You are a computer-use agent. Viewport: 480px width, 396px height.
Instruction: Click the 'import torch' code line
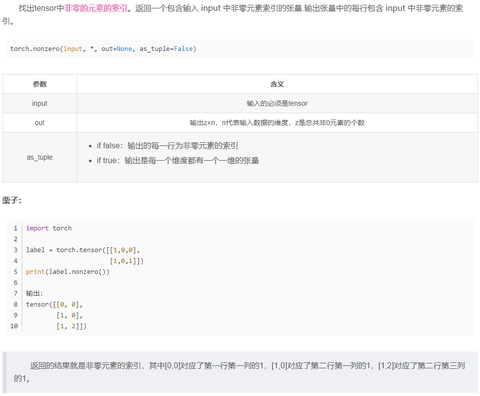click(49, 228)
